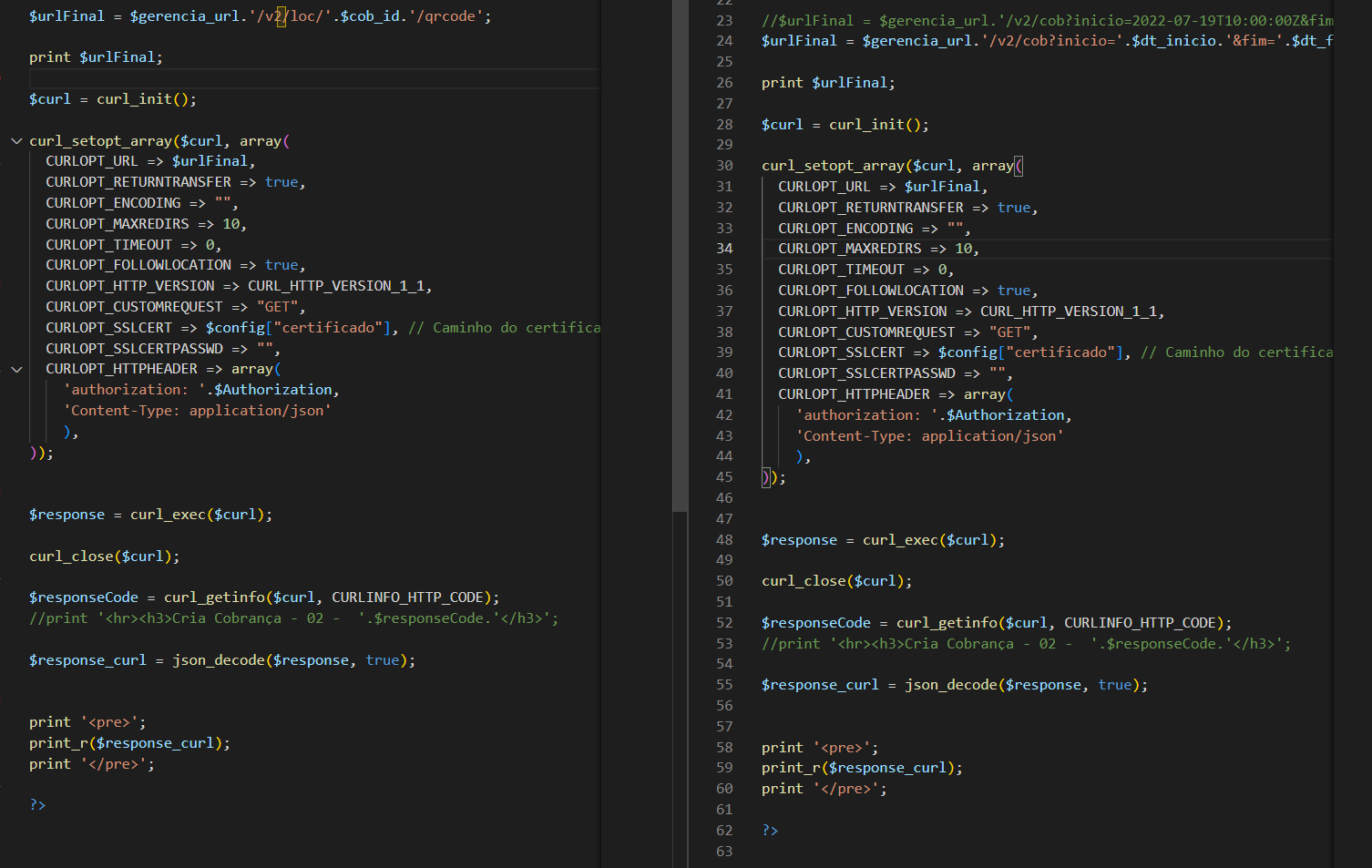Click CURLOPT_SSLCERTPASSWD on line 40
The width and height of the screenshot is (1372, 868).
[866, 373]
